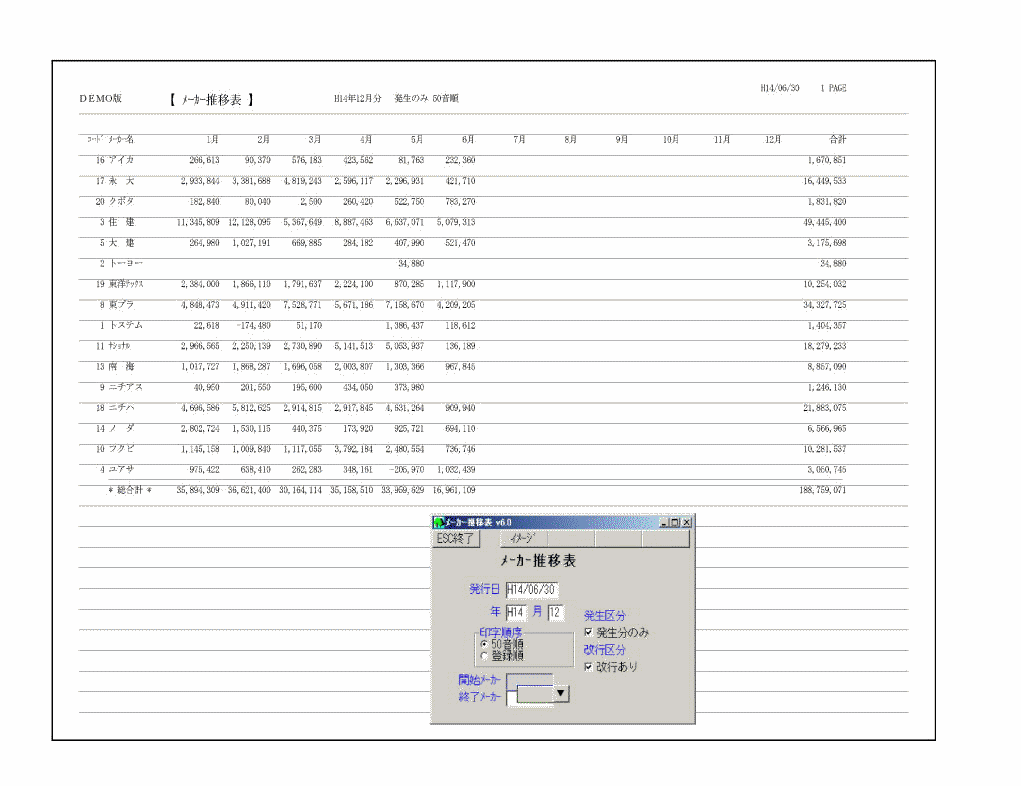Click アイカ 1月 value 266,613
1021x786 pixels.
click(x=204, y=160)
